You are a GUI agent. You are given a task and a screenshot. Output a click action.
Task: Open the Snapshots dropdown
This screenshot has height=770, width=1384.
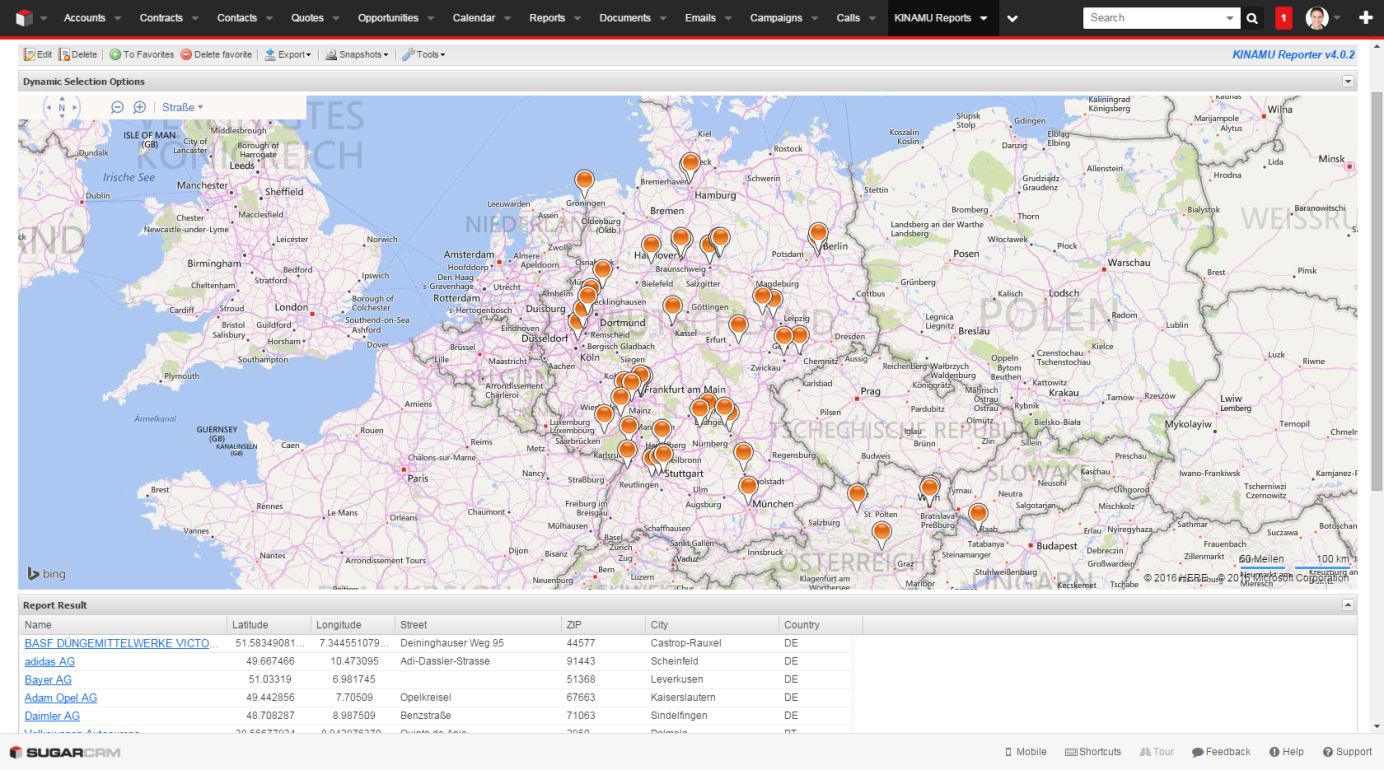[x=357, y=55]
